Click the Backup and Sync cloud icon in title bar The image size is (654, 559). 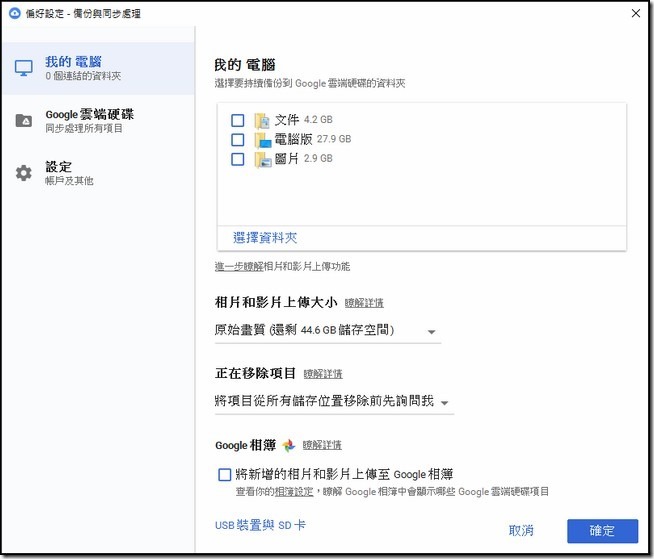pos(15,13)
